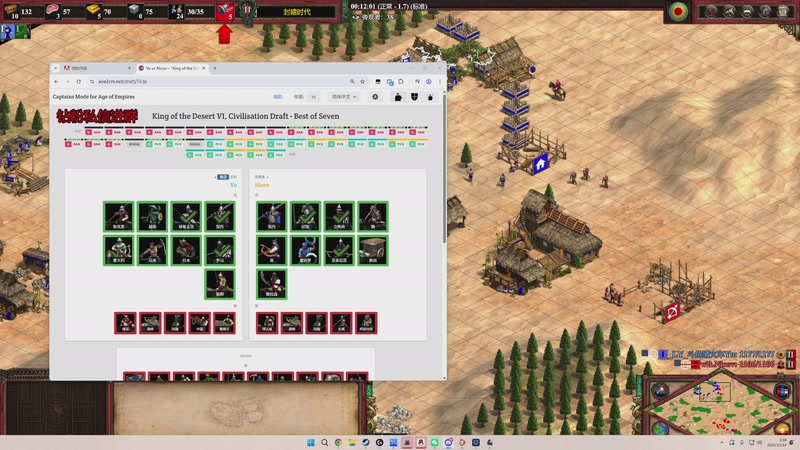Toggle the shield theme icon in the page header
Viewport: 800px width, 450px height.
[x=414, y=97]
